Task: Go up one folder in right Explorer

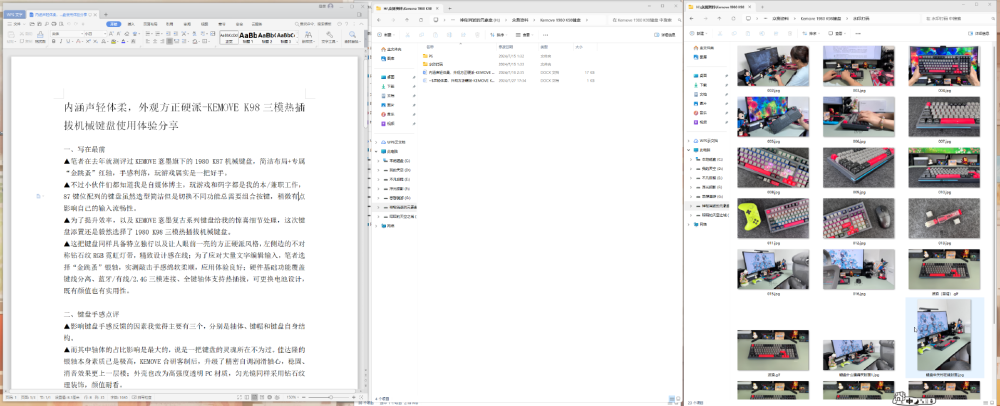Action: click(x=719, y=18)
